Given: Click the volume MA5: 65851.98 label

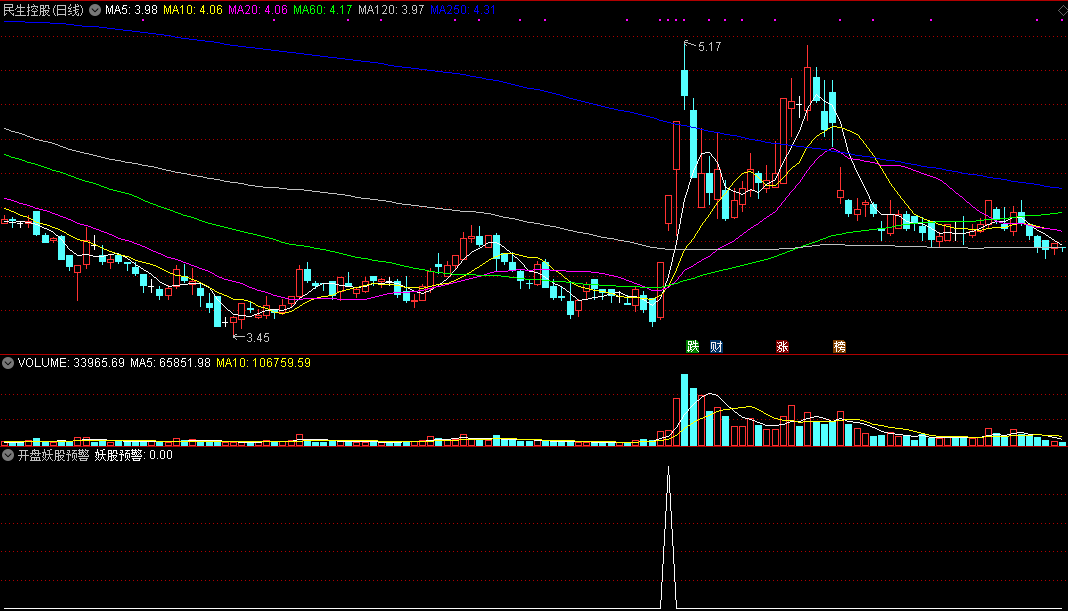Looking at the screenshot, I should pyautogui.click(x=170, y=363).
